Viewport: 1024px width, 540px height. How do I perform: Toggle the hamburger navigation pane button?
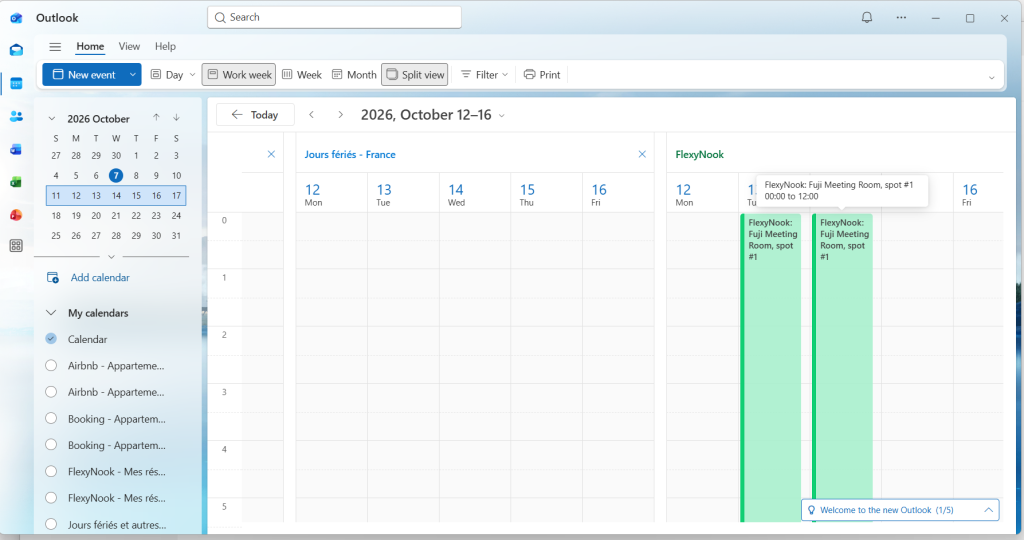click(x=56, y=46)
